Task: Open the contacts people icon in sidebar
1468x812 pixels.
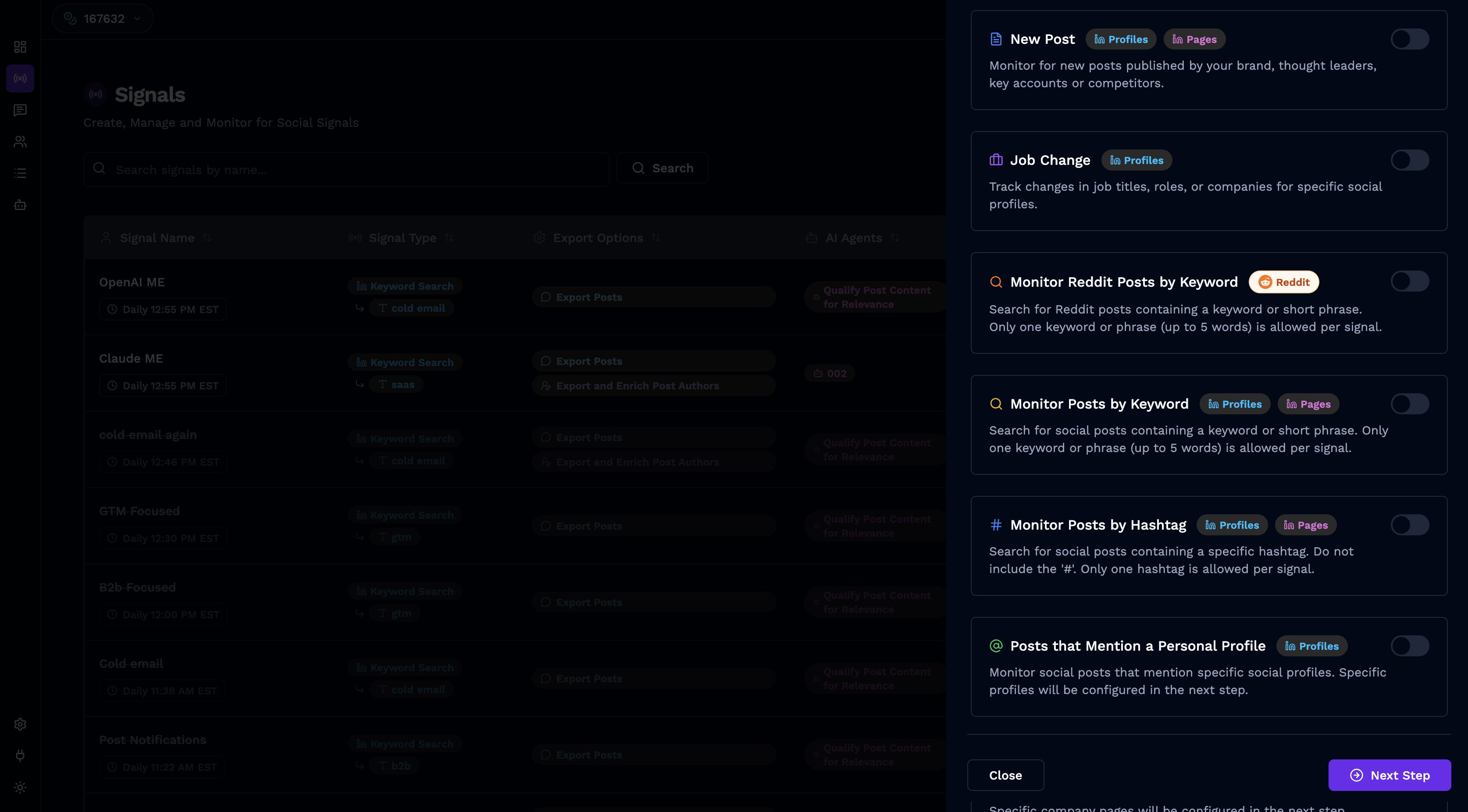Action: pyautogui.click(x=20, y=141)
